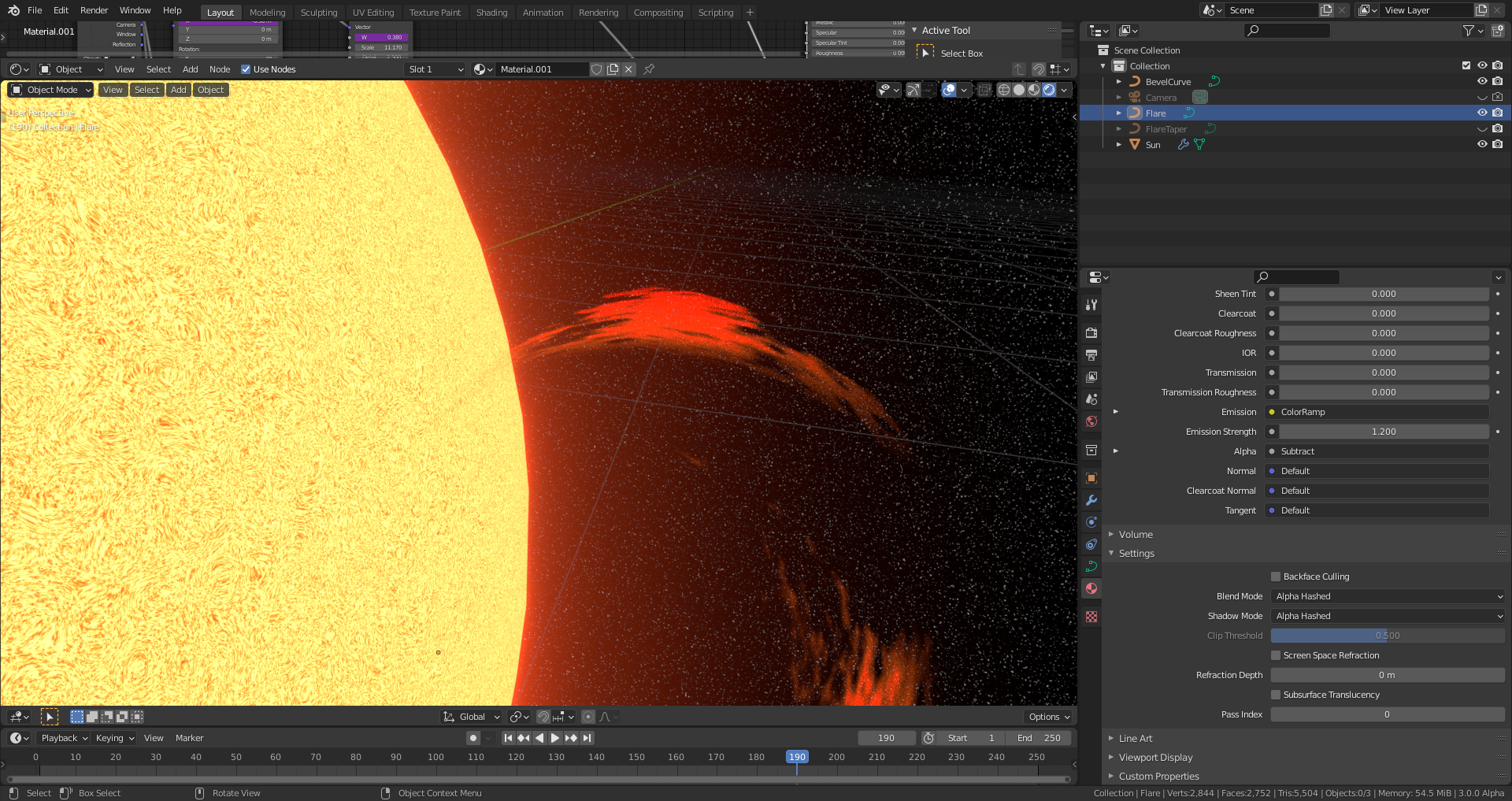Switch viewport to material preview shading

click(x=1034, y=90)
